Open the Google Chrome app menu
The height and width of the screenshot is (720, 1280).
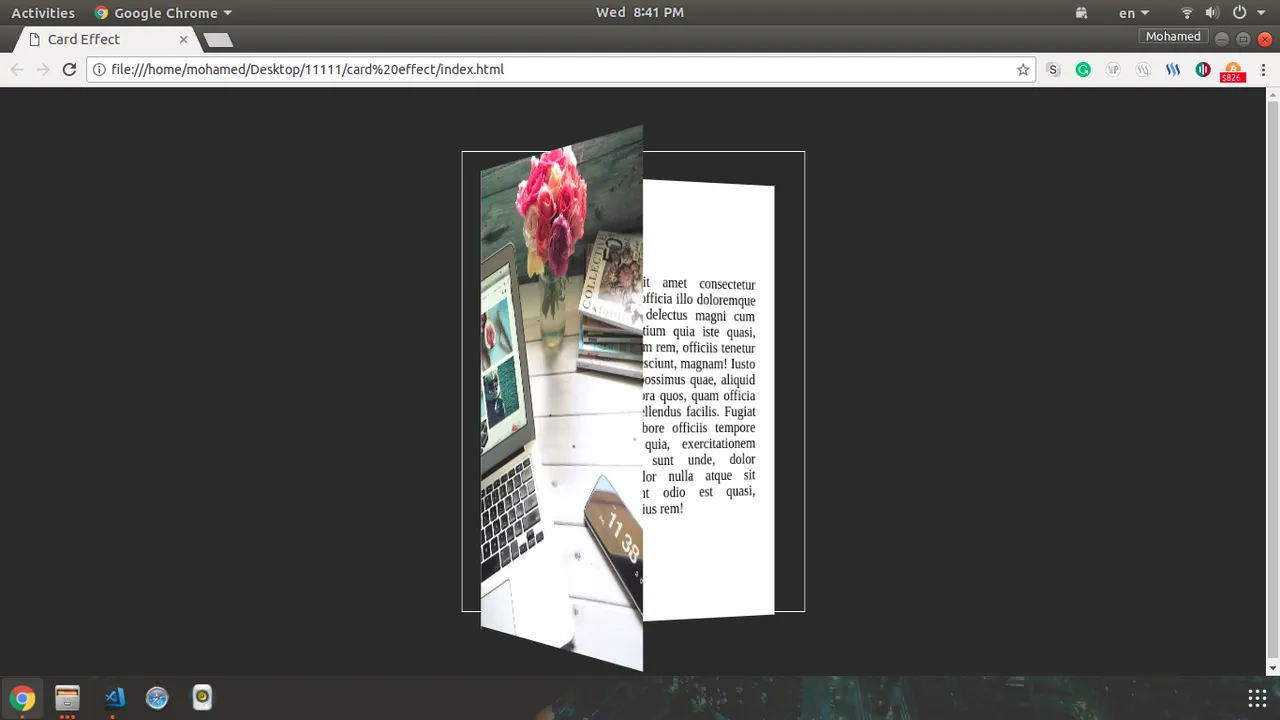(163, 13)
